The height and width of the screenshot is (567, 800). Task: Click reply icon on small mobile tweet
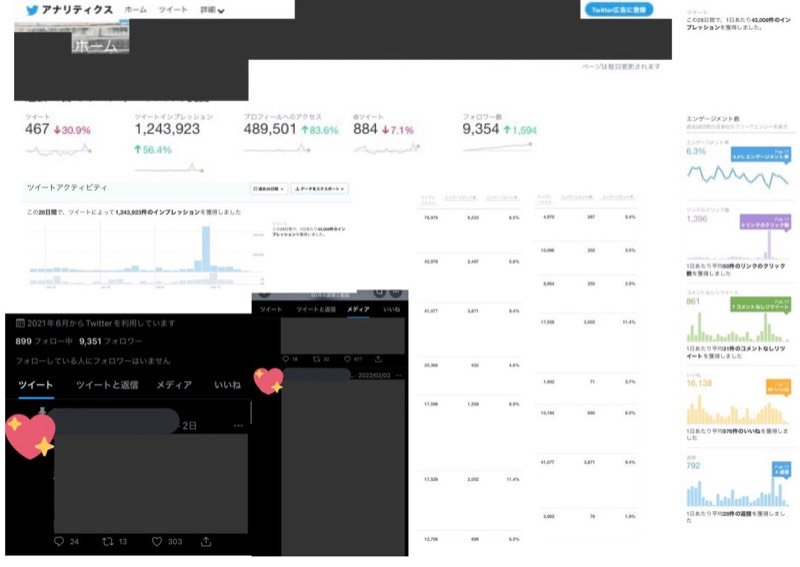pyautogui.click(x=286, y=359)
